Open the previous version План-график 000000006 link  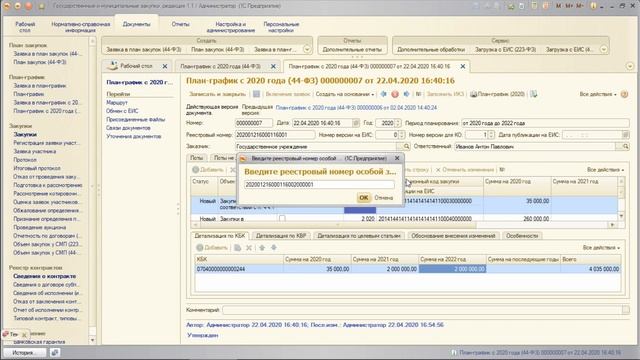(x=356, y=108)
